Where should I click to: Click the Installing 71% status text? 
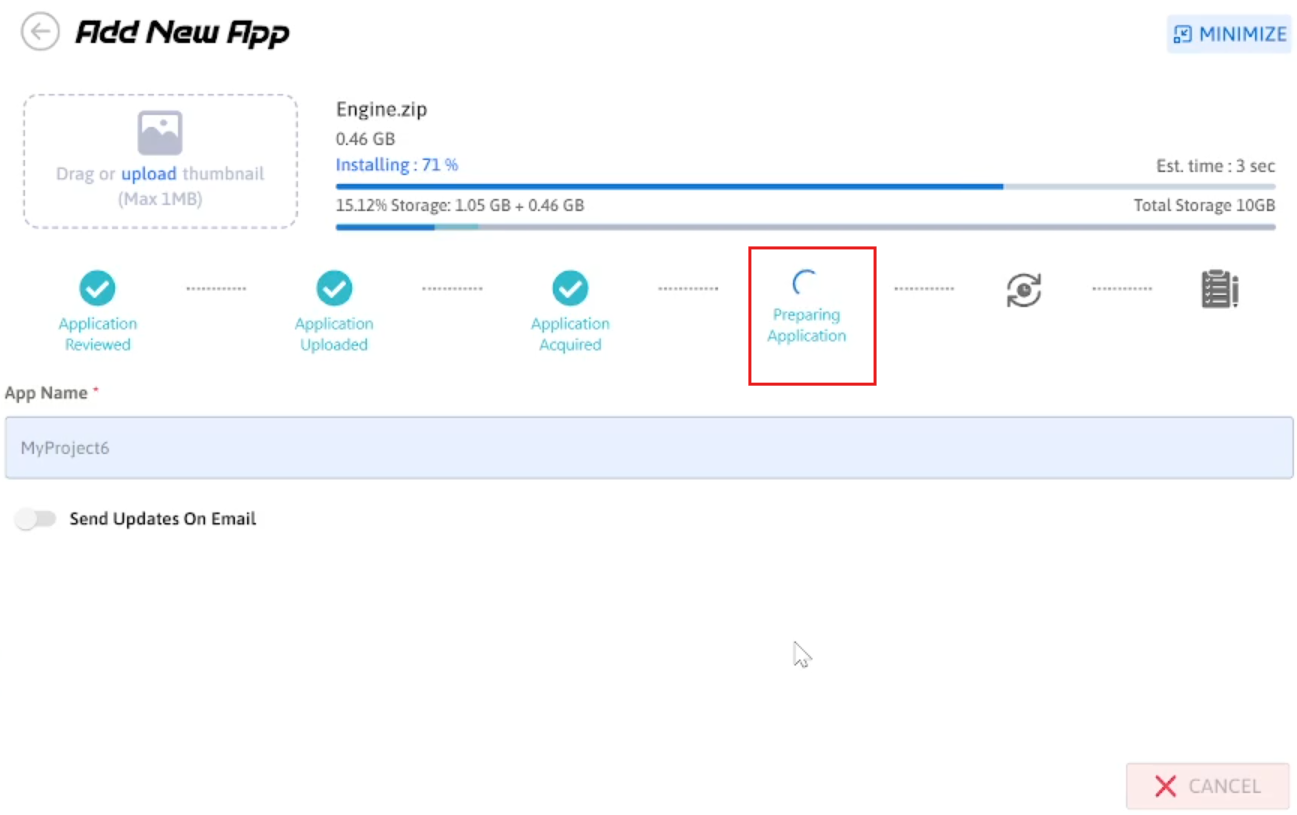(x=397, y=165)
